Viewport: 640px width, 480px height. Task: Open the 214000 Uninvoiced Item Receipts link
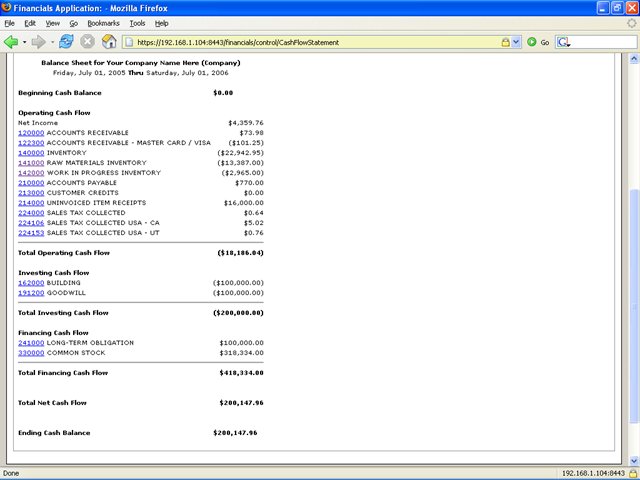31,202
